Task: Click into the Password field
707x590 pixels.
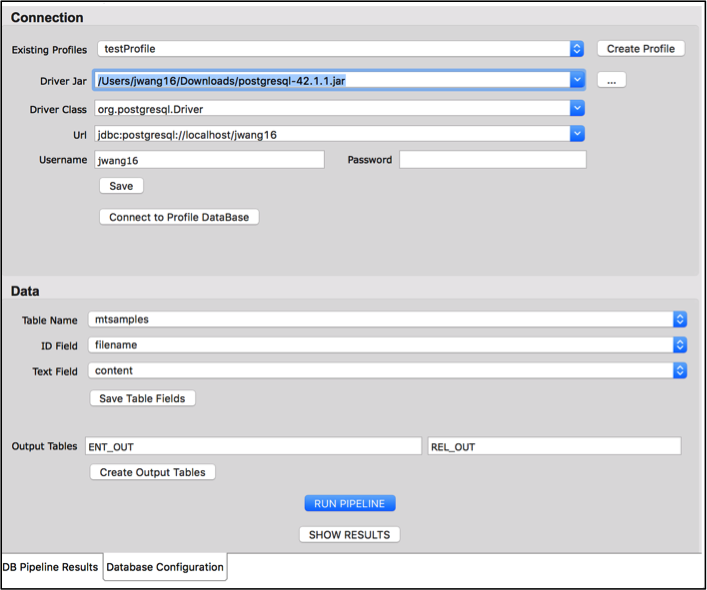Action: pyautogui.click(x=492, y=160)
